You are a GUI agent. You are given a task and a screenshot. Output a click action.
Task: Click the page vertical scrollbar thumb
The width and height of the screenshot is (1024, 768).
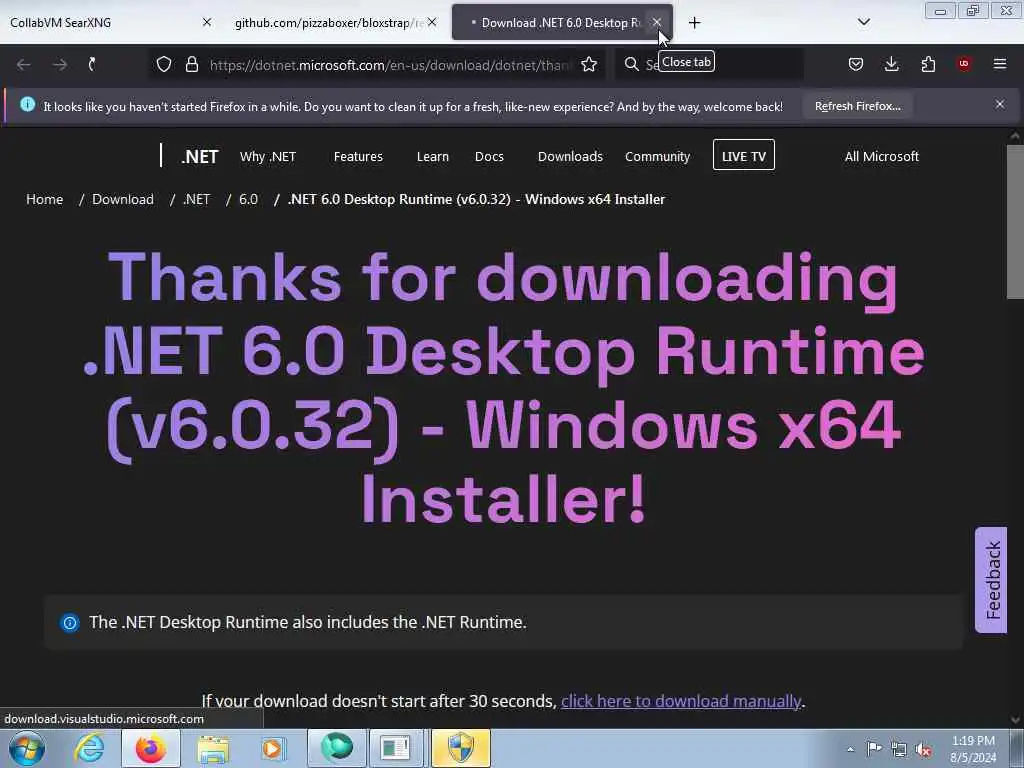coord(1015,222)
